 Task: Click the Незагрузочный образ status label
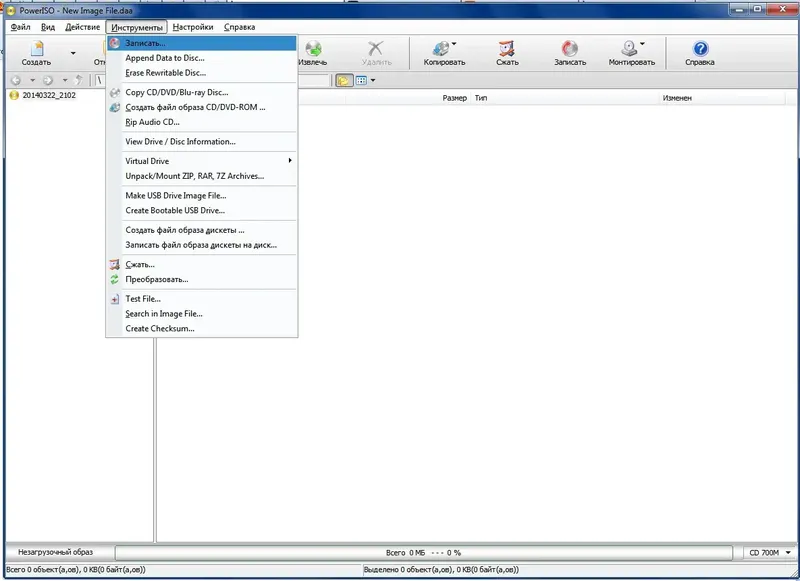tap(56, 552)
